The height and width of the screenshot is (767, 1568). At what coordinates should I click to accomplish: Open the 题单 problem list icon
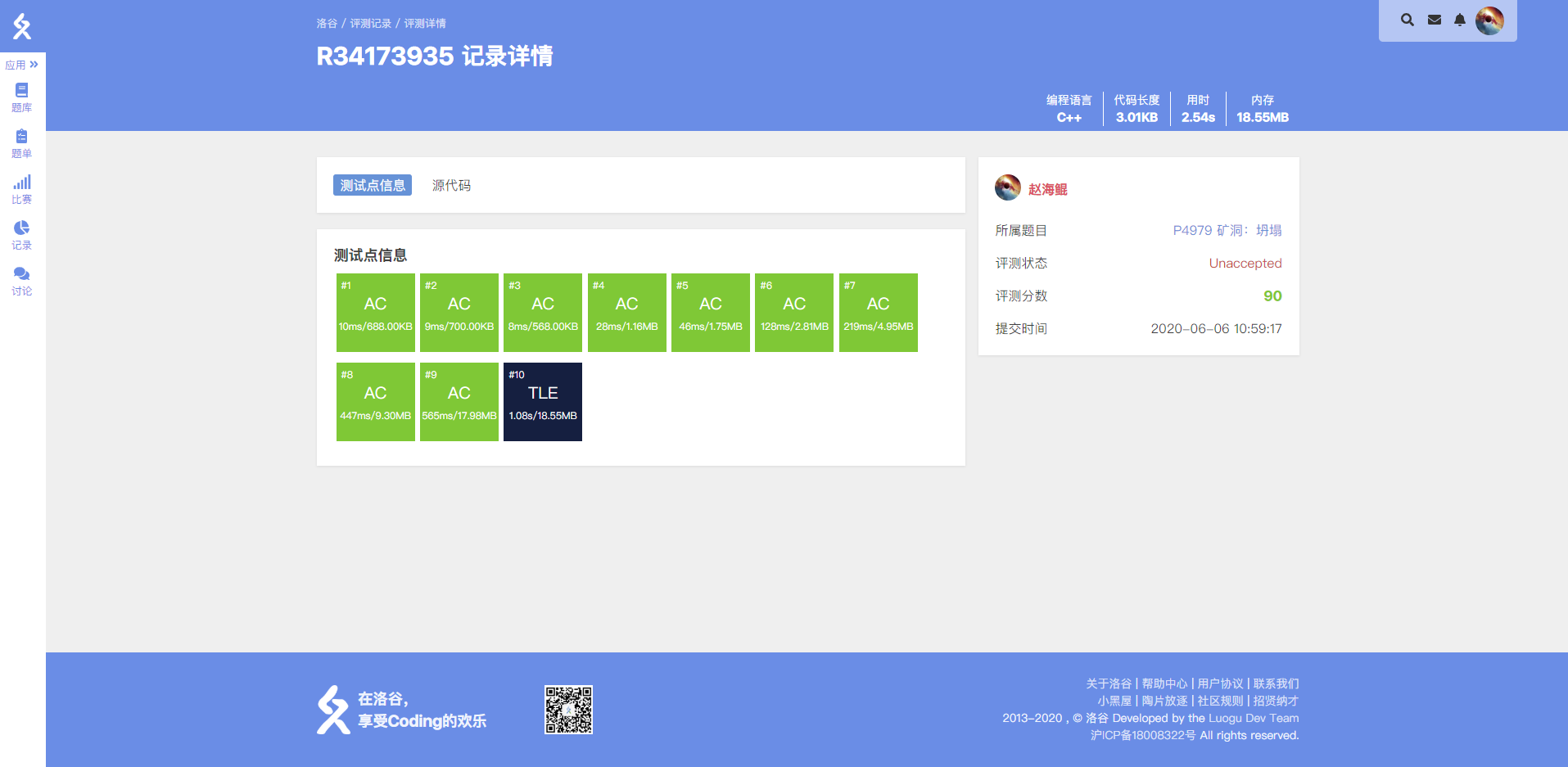tap(22, 142)
